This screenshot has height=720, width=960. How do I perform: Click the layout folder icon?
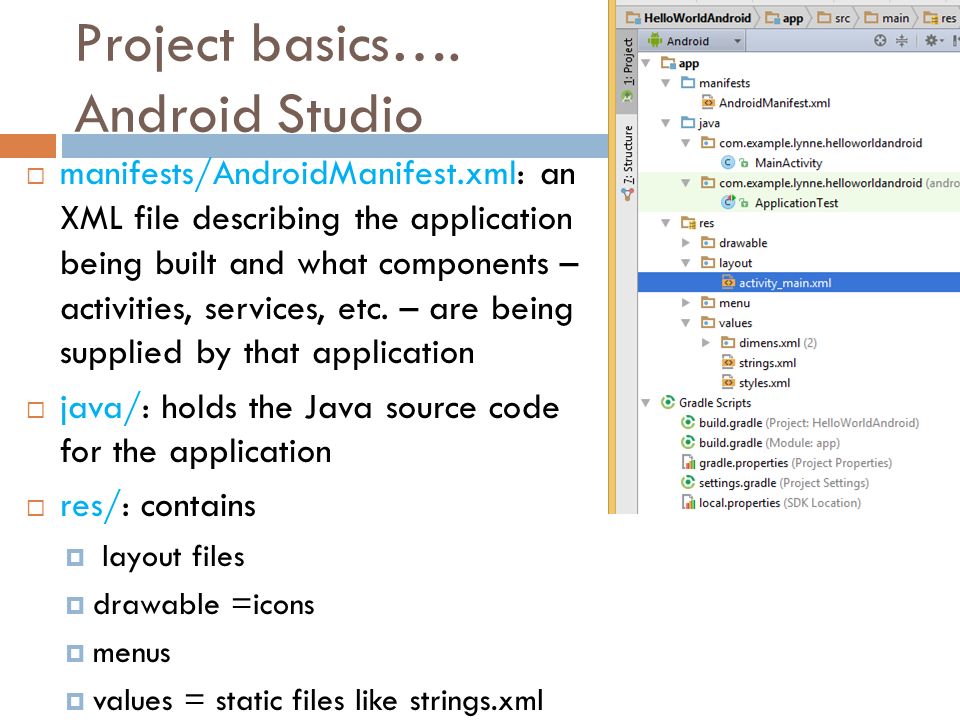(708, 263)
